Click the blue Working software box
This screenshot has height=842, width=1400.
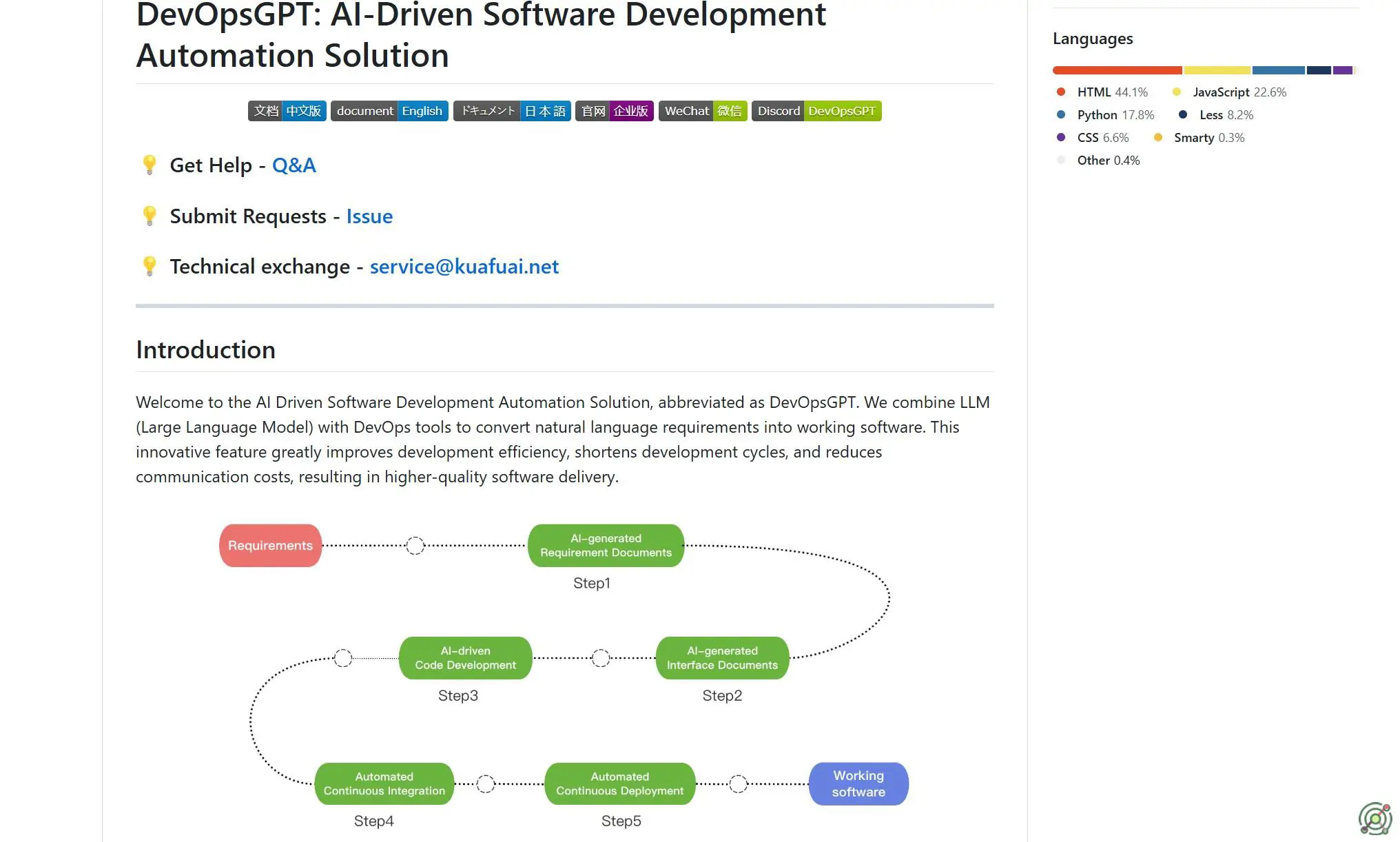[x=858, y=784]
